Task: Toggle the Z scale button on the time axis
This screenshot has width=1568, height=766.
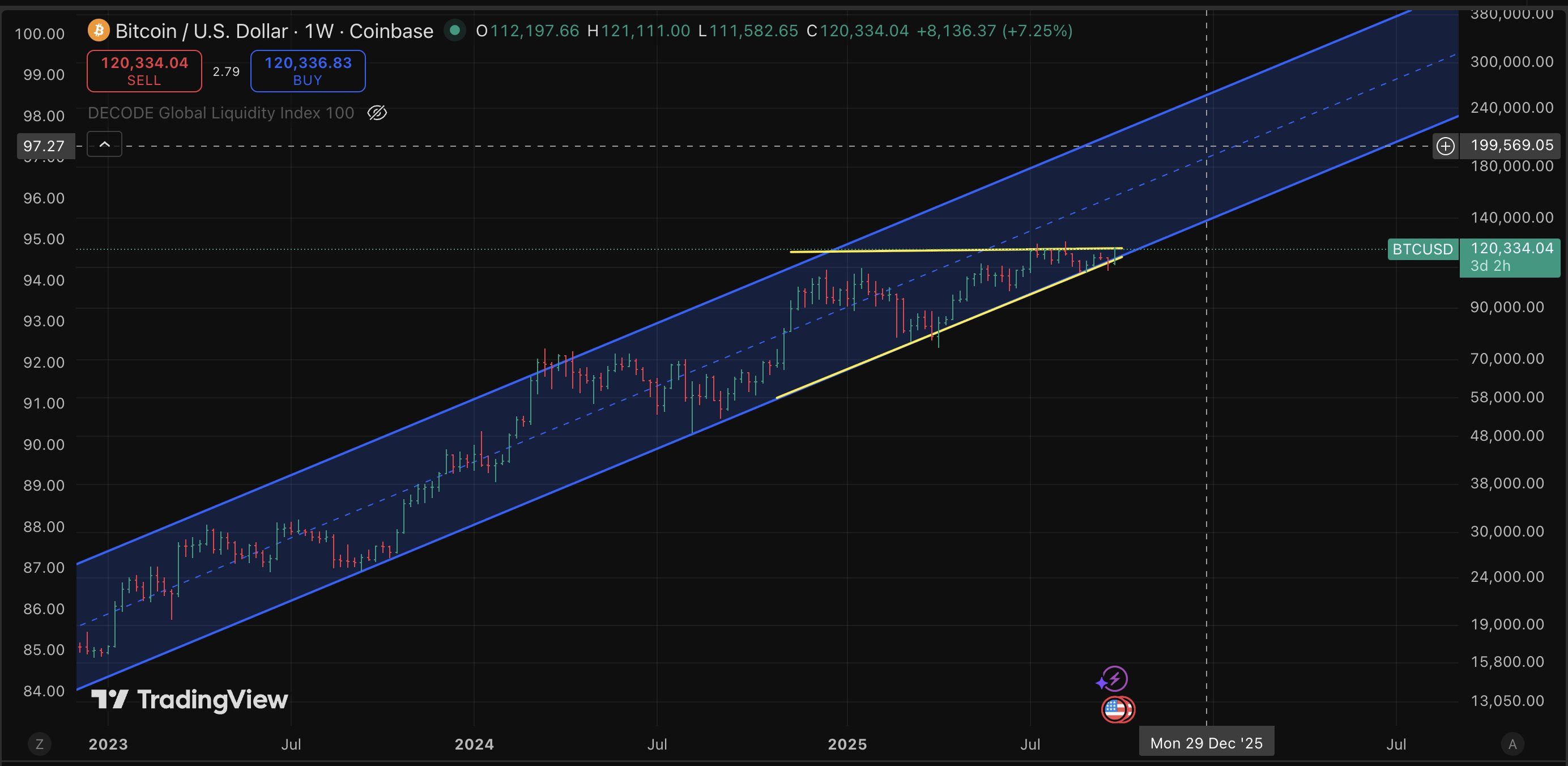Action: (40, 743)
